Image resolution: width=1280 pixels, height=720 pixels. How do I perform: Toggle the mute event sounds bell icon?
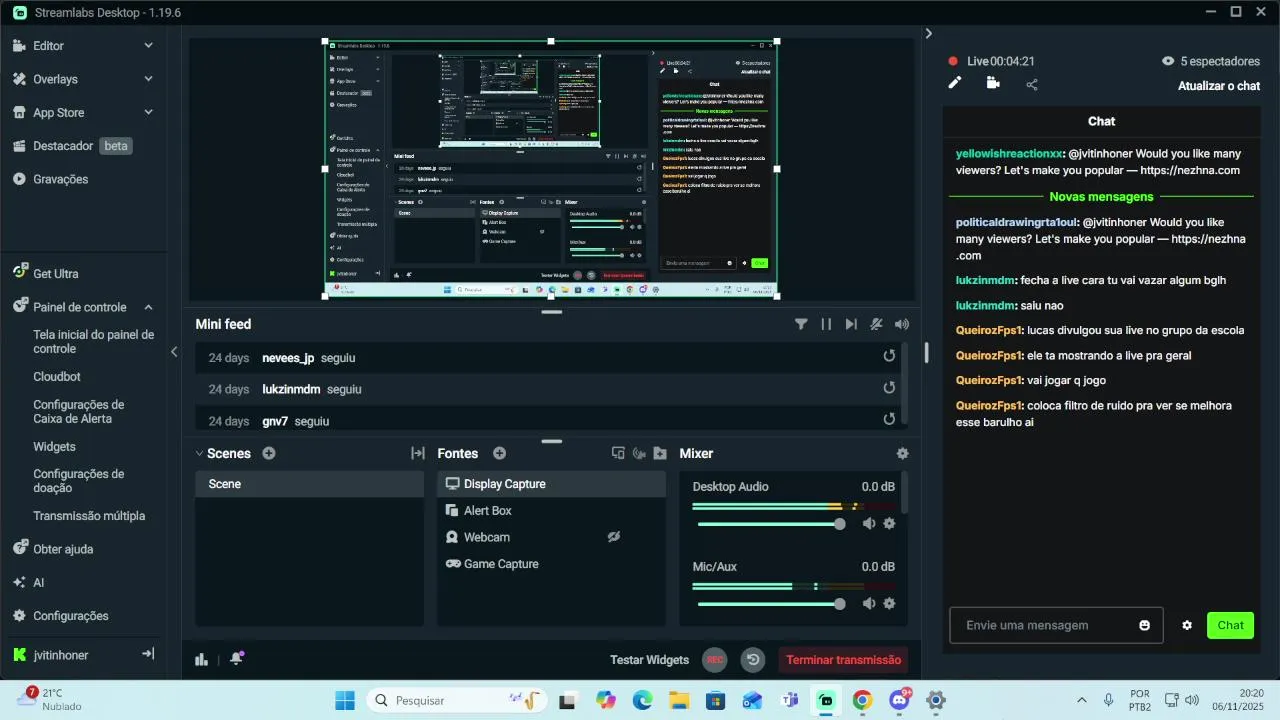[x=877, y=324]
